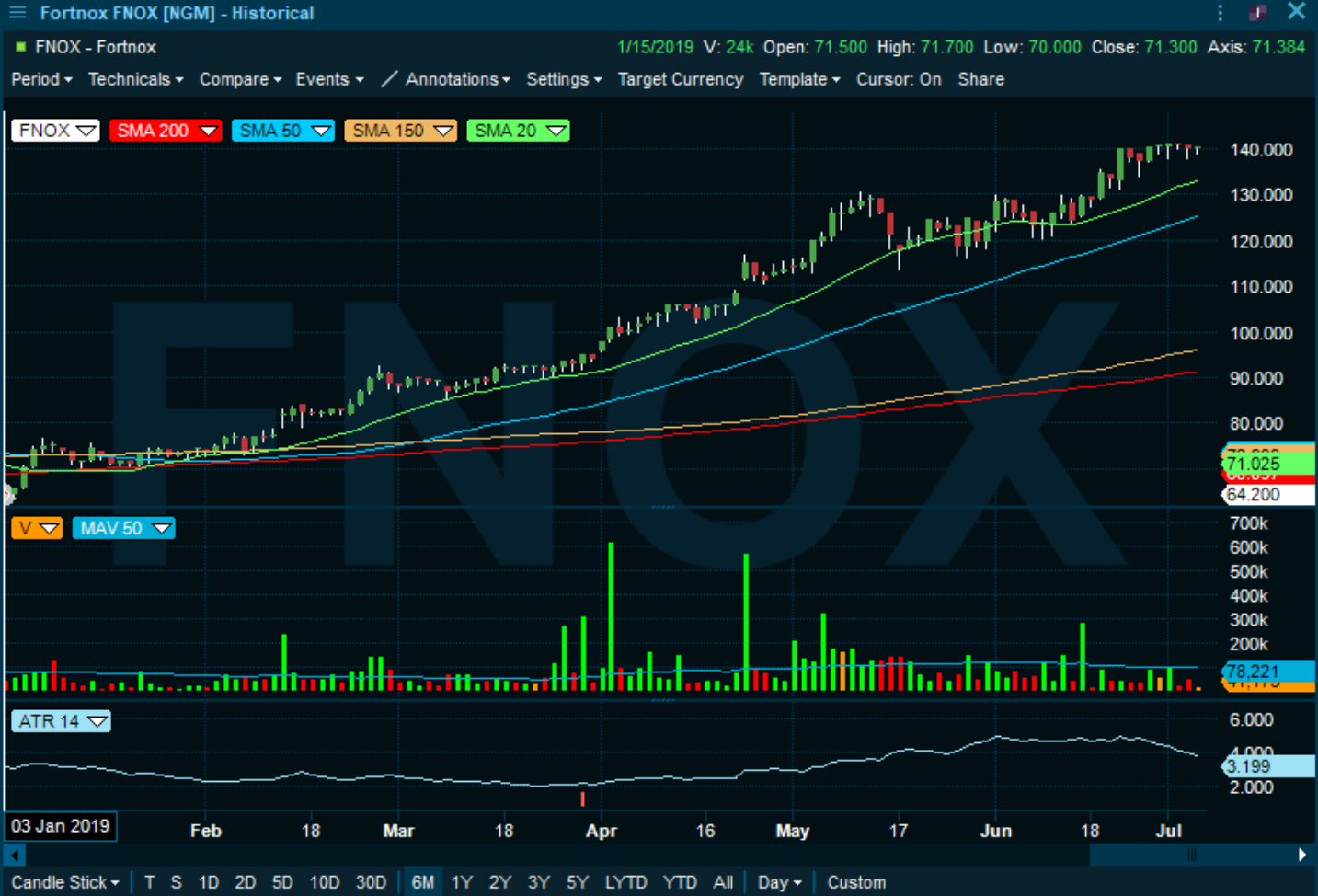Open the Events menu

point(329,79)
